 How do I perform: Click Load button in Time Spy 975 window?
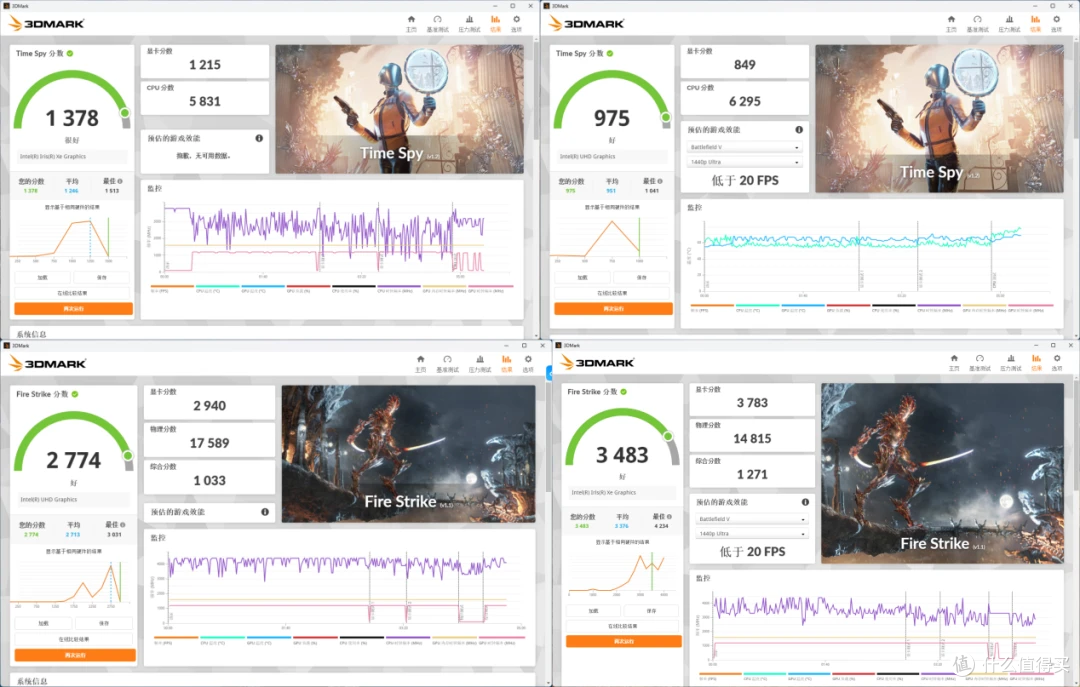click(x=583, y=278)
